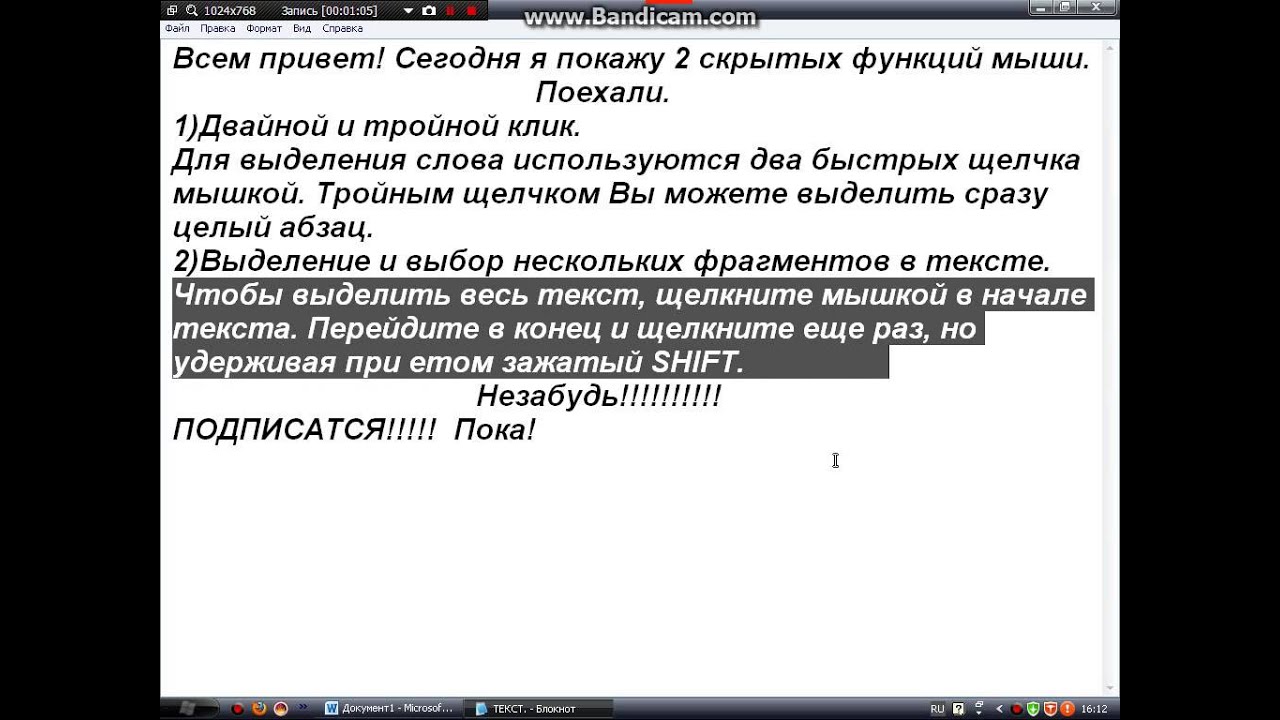This screenshot has height=720, width=1280.
Task: Click on the line 'Поехали.'
Action: [602, 93]
